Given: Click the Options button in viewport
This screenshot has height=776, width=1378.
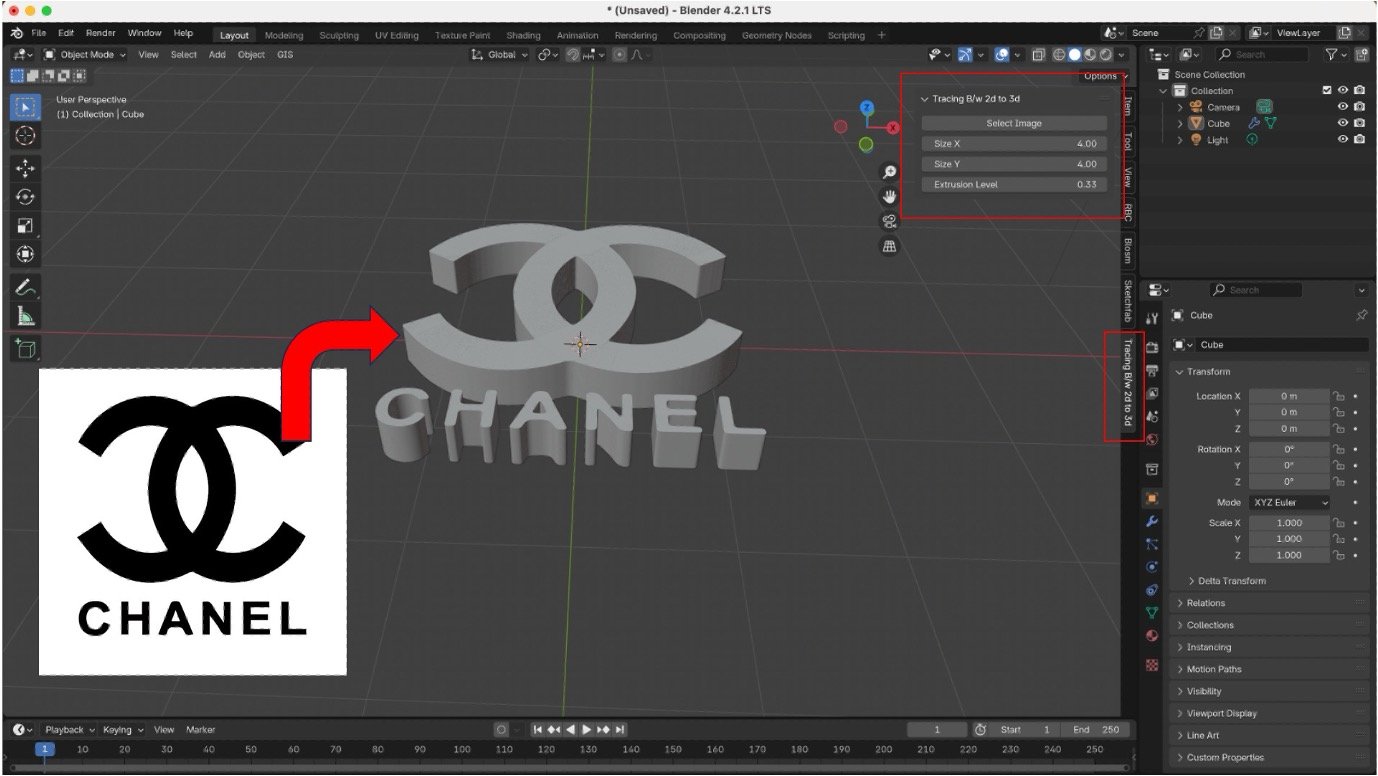Looking at the screenshot, I should pyautogui.click(x=1105, y=76).
